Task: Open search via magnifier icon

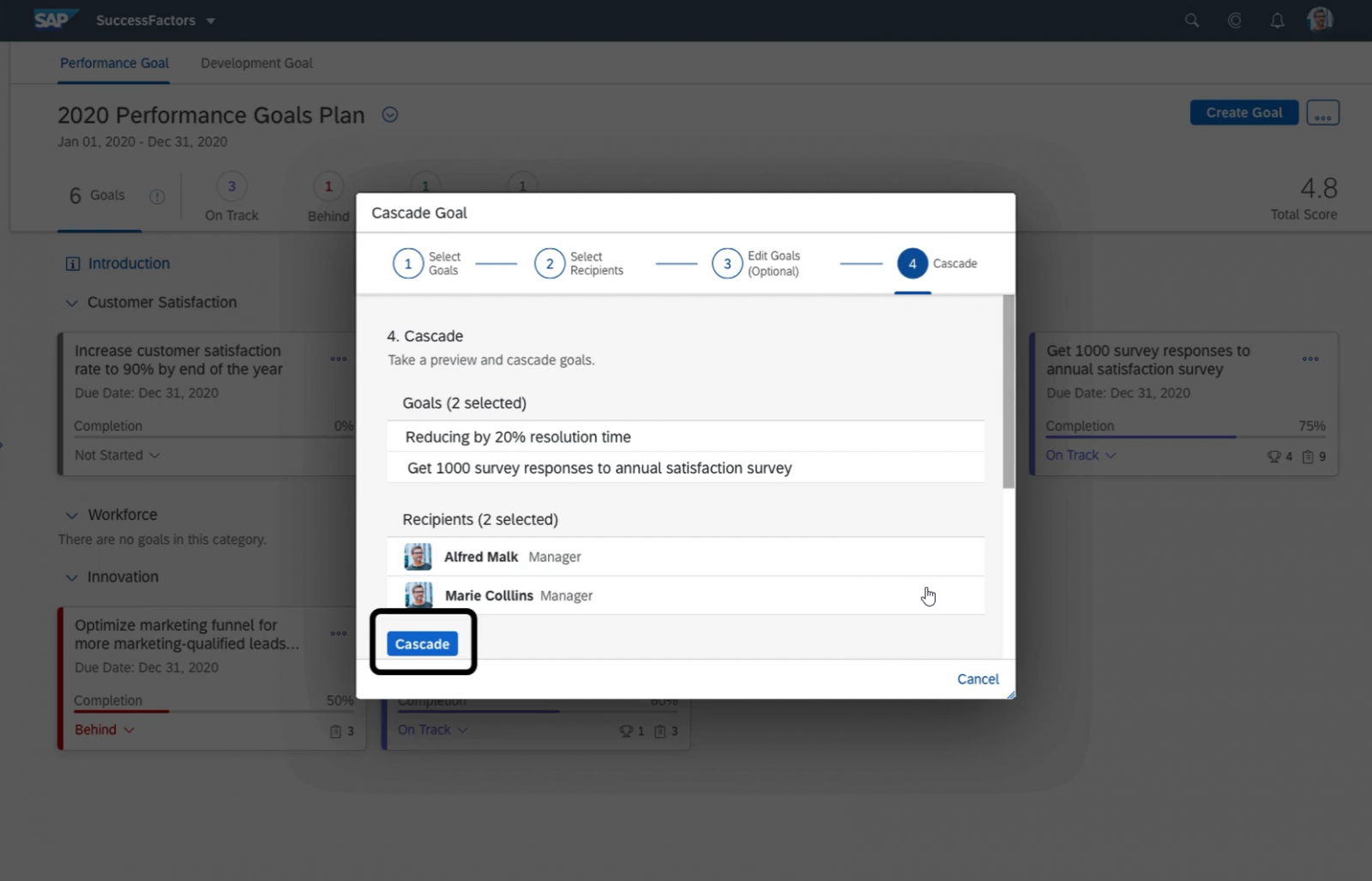Action: (x=1191, y=20)
